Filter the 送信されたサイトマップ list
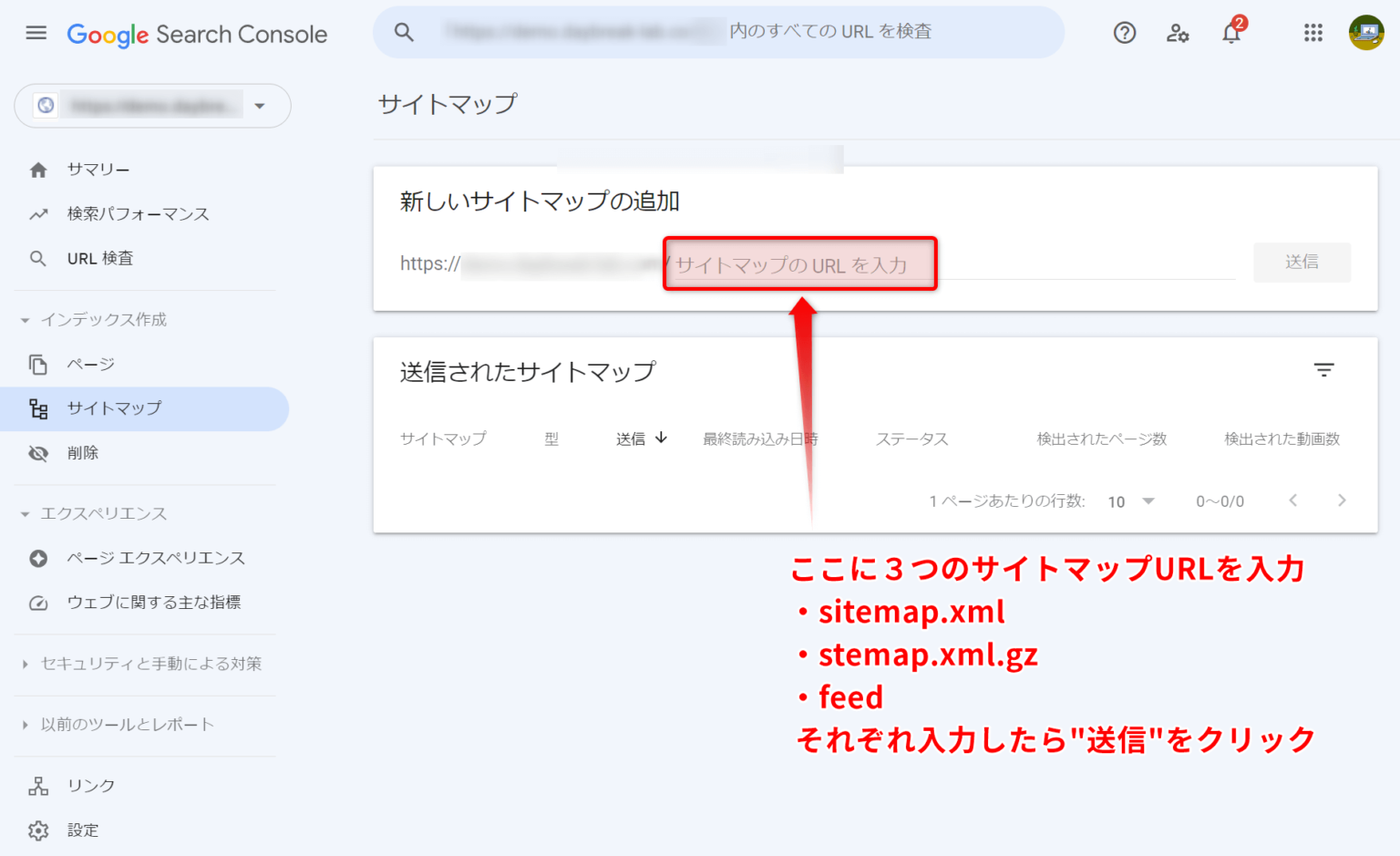The height and width of the screenshot is (856, 1400). tap(1324, 370)
